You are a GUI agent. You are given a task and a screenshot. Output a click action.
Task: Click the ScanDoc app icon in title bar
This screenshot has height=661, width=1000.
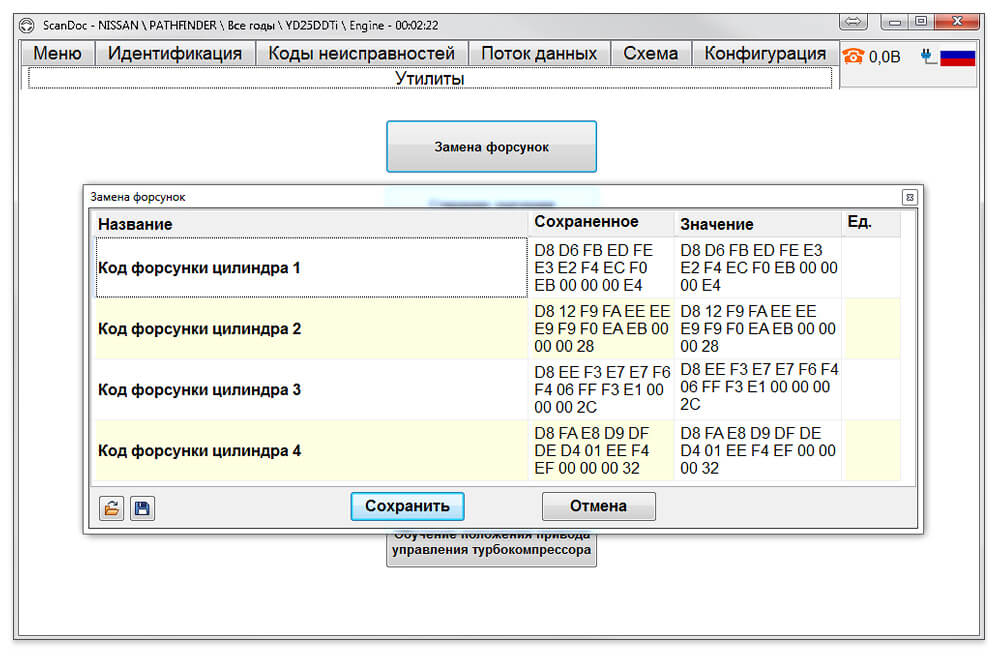27,26
